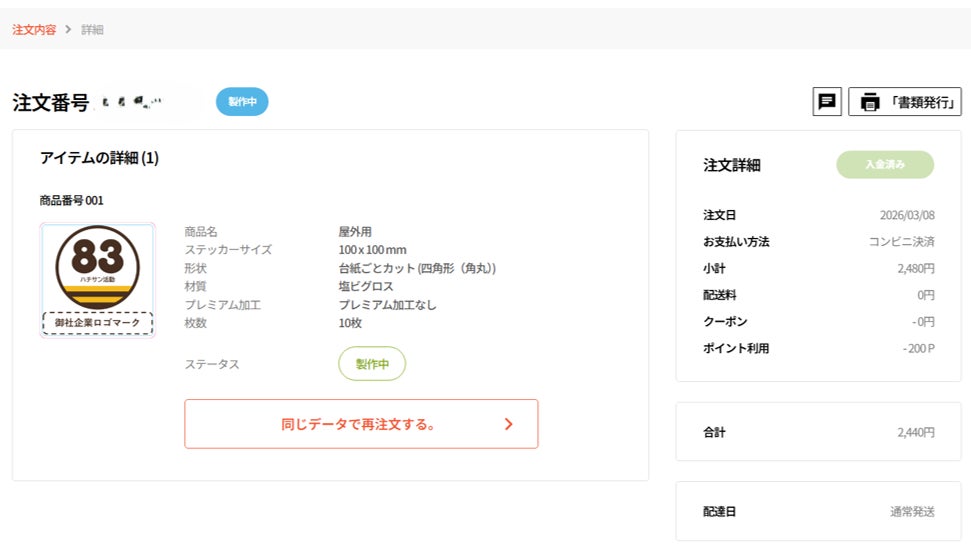
Task: Click the breadcrumb chevron separator
Action: [x=69, y=30]
